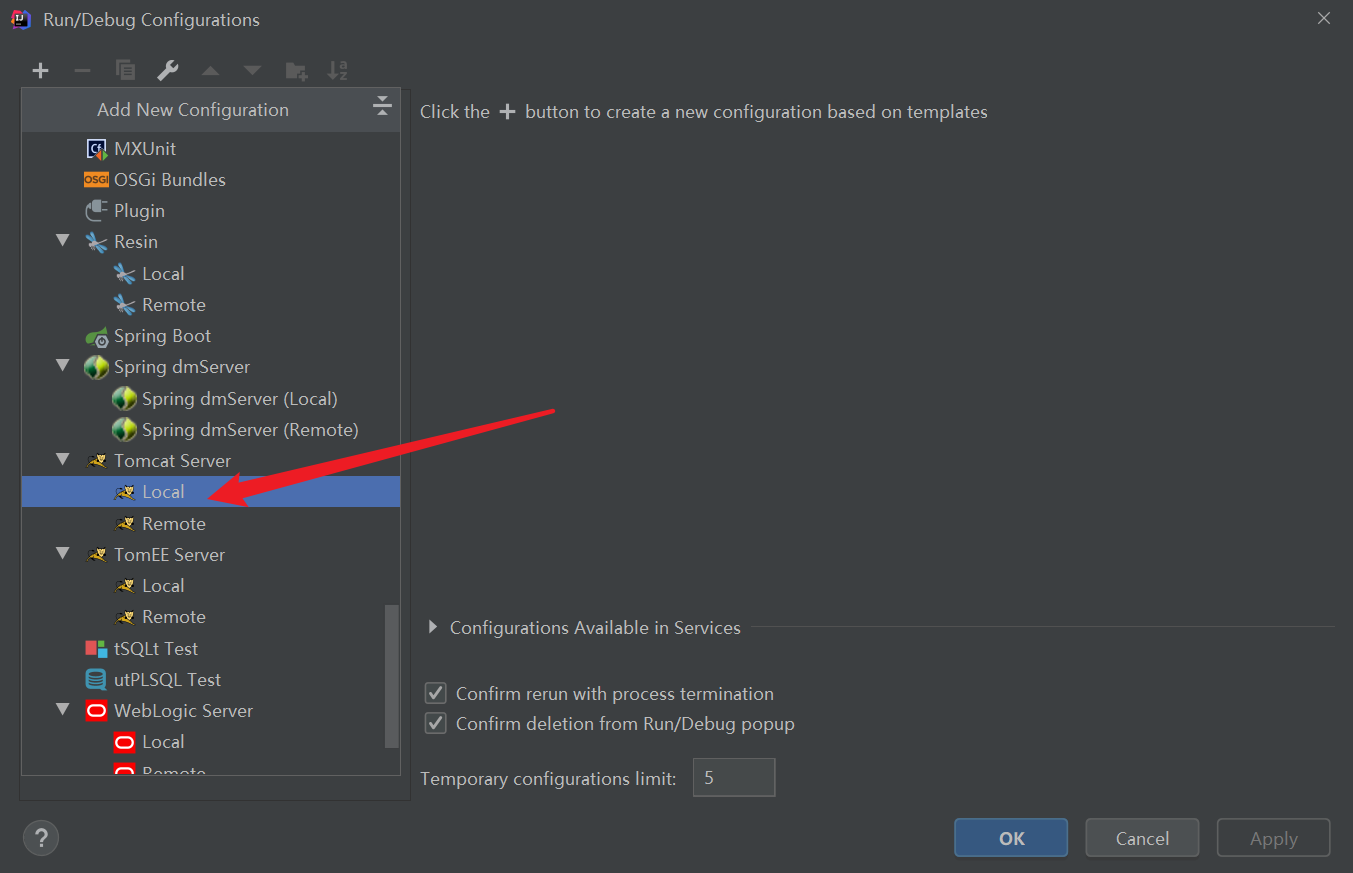The width and height of the screenshot is (1353, 873).
Task: Click the OSGi Bundles label text
Action: click(x=170, y=179)
